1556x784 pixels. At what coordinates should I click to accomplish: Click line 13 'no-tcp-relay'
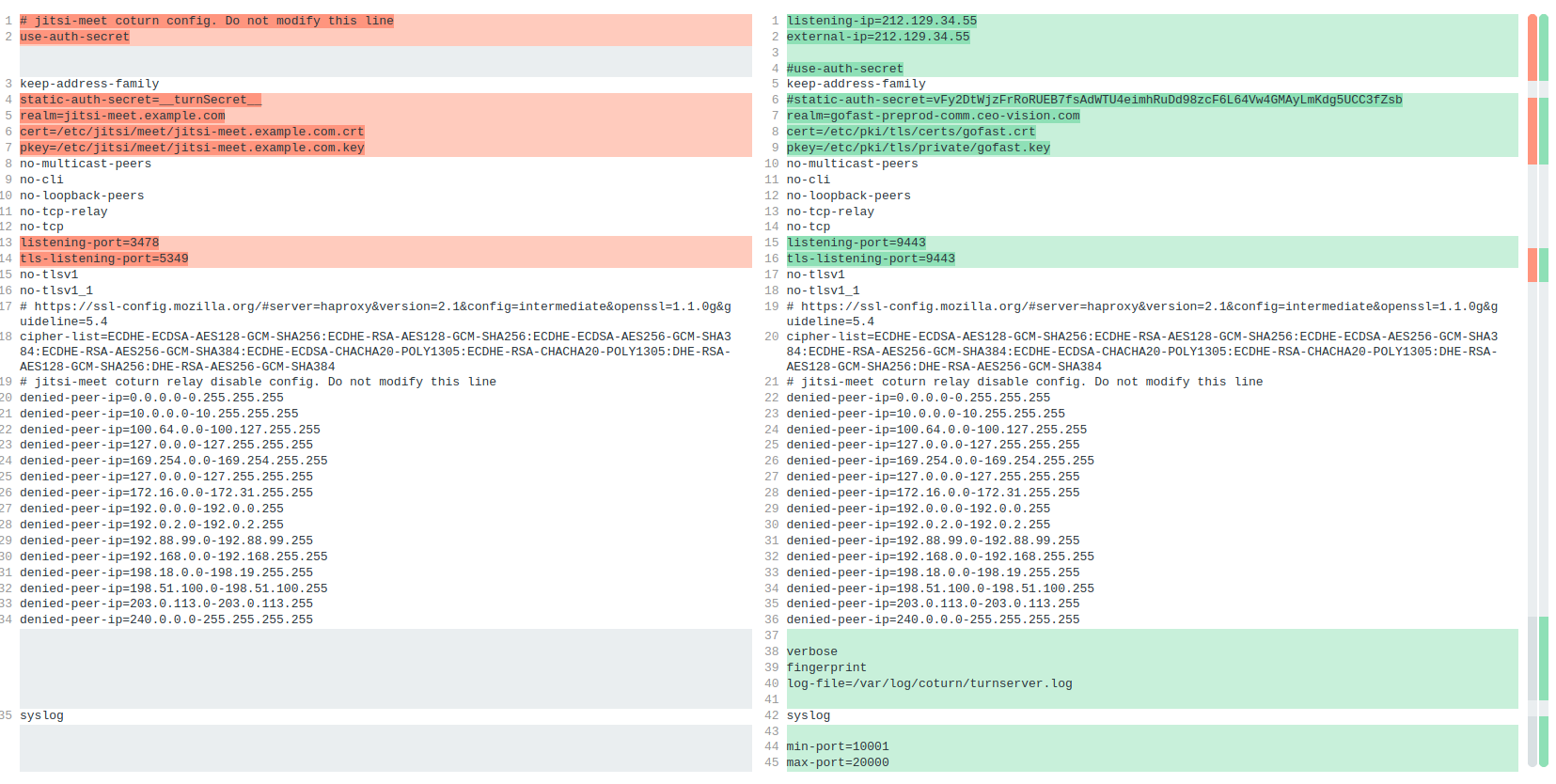point(831,212)
